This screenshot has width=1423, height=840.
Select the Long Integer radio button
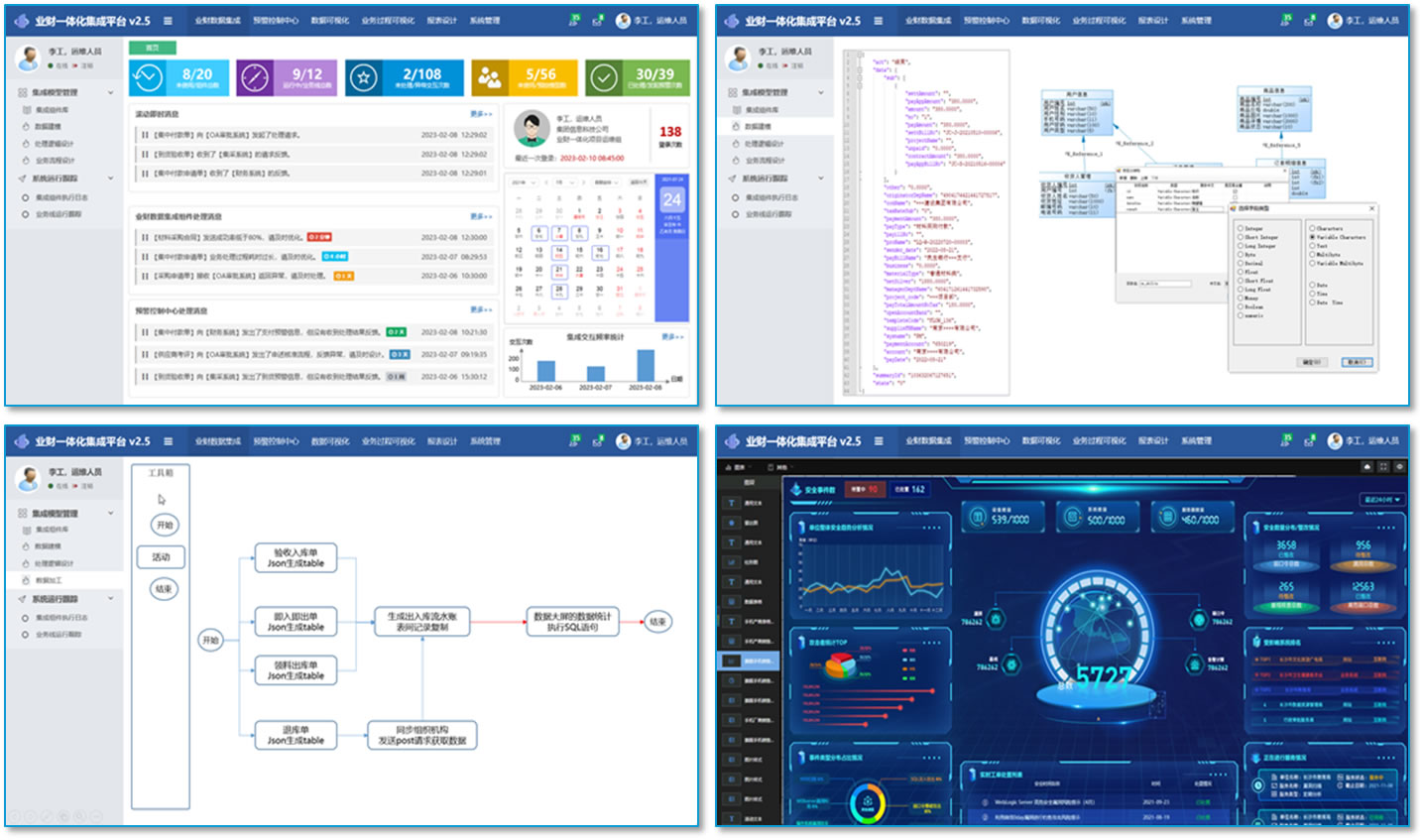coord(1240,246)
